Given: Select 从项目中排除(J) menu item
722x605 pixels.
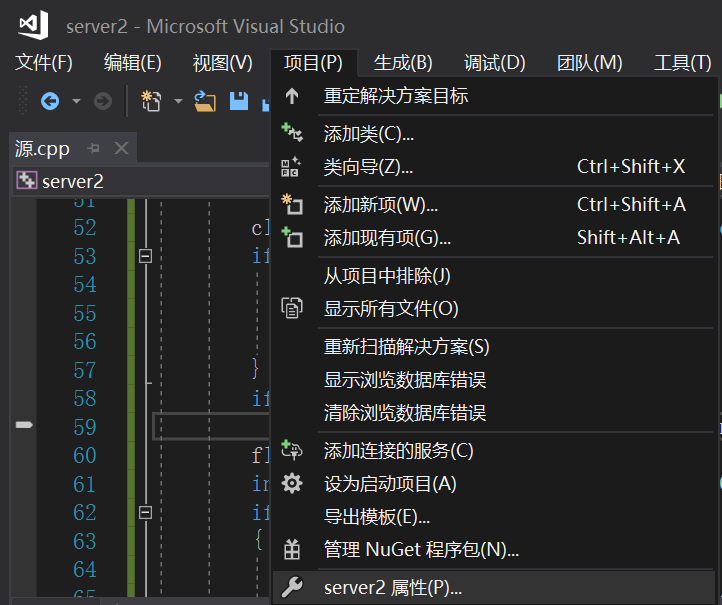Looking at the screenshot, I should point(493,275).
